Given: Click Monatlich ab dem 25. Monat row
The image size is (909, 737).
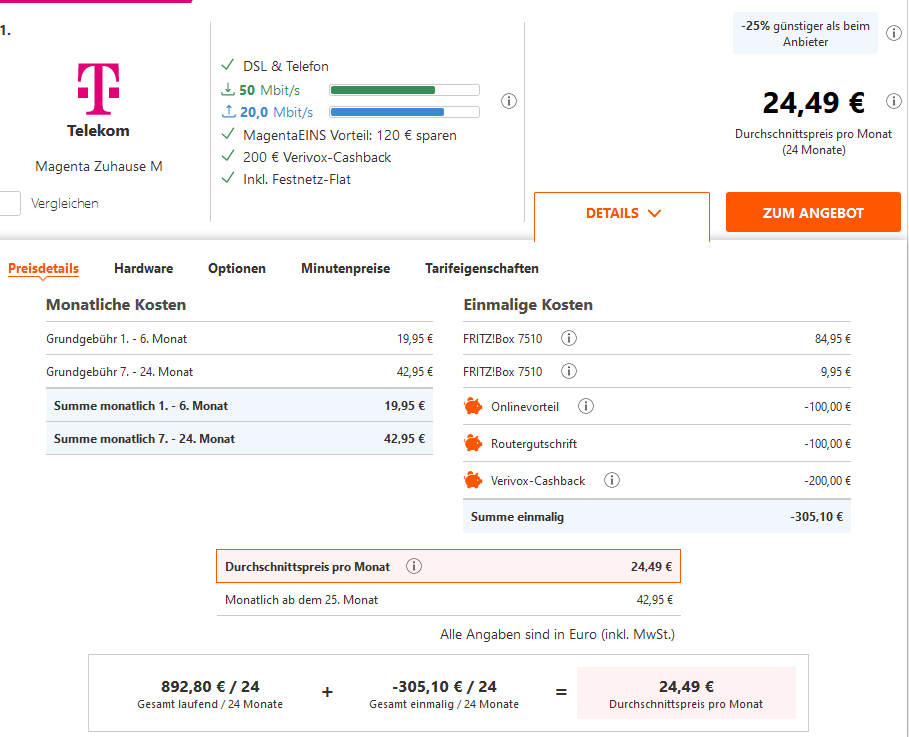Looking at the screenshot, I should click(x=449, y=600).
